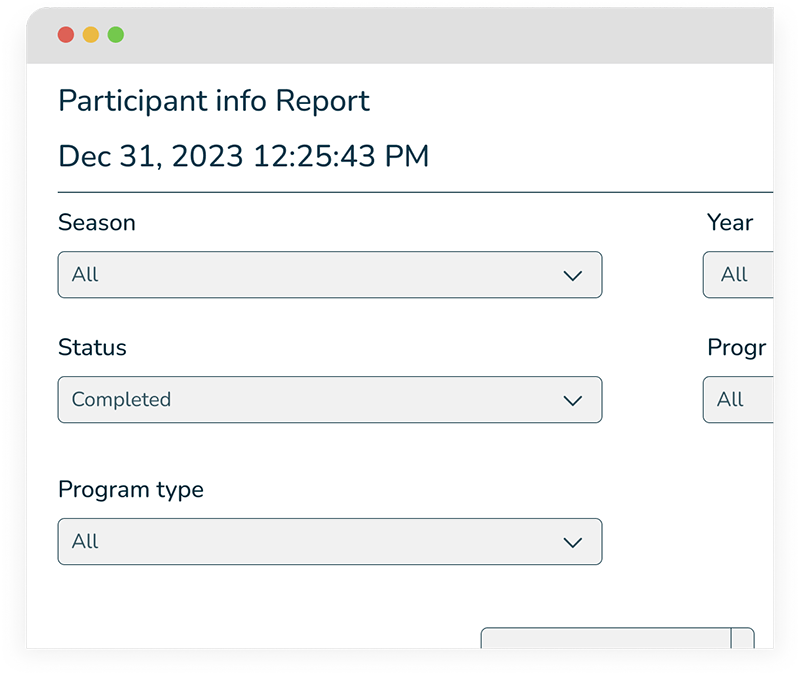This screenshot has width=800, height=675.
Task: Click the green maximize window dot
Action: pos(116,35)
